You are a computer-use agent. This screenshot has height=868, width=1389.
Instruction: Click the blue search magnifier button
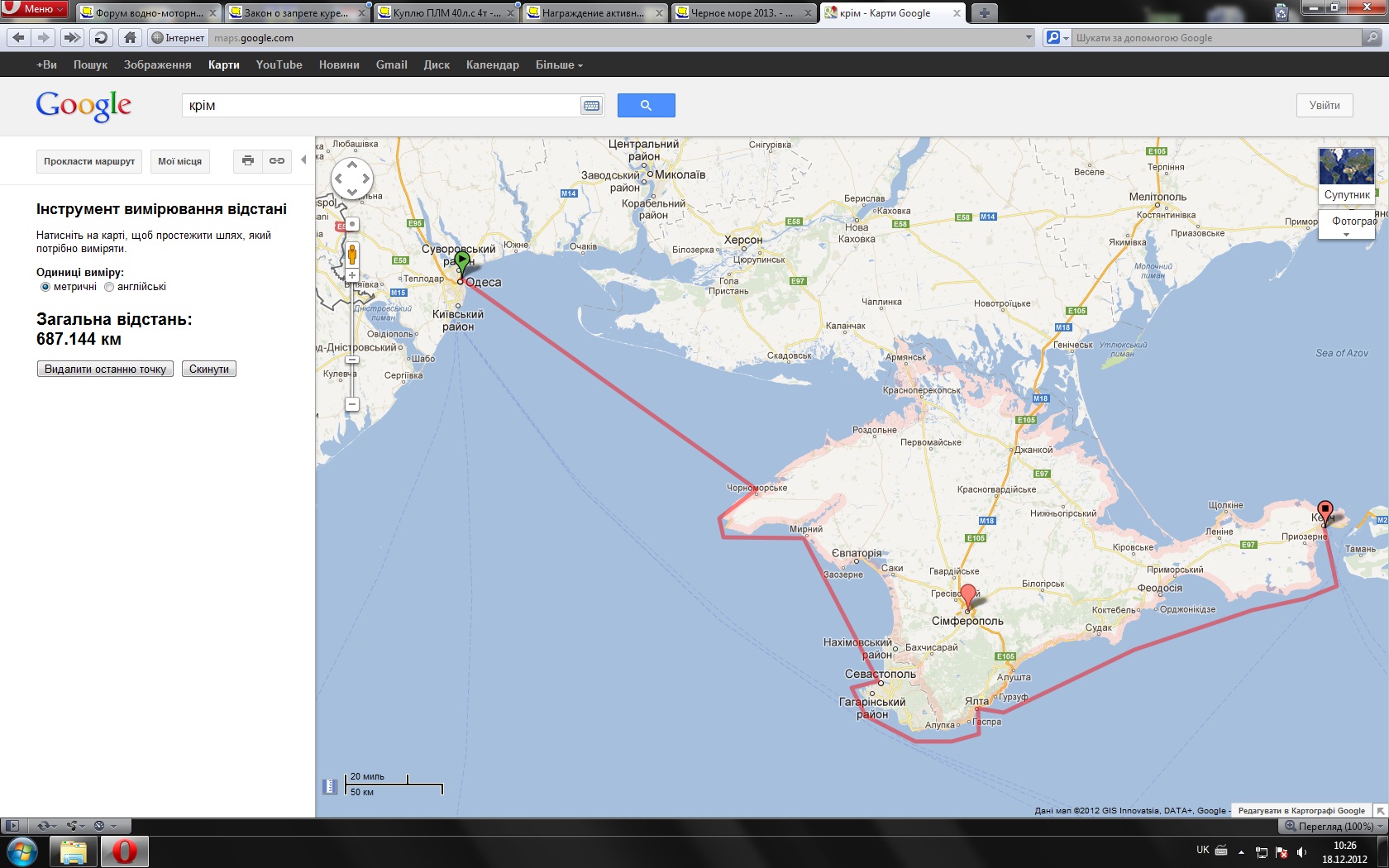point(646,105)
